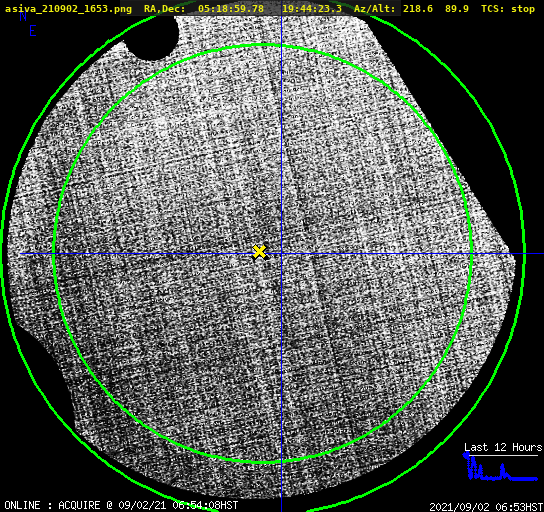The image size is (544, 512).
Task: Click the crosshair intersection of blue lines
Action: [x=281, y=254]
